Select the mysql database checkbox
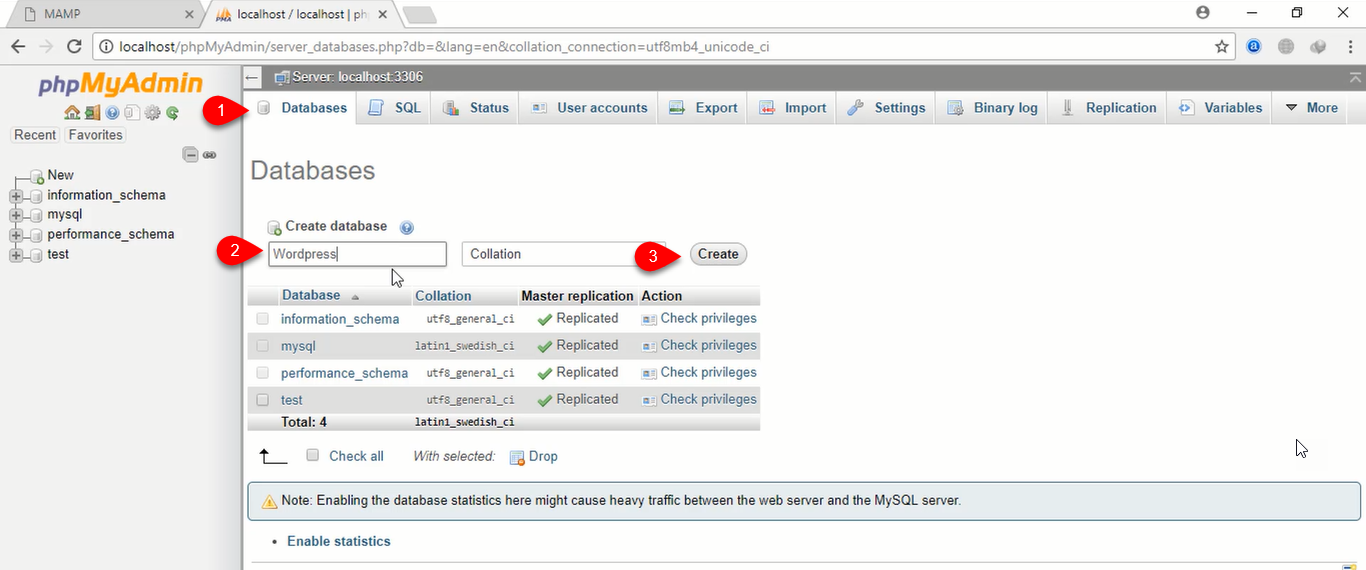Viewport: 1366px width, 570px height. 263,346
